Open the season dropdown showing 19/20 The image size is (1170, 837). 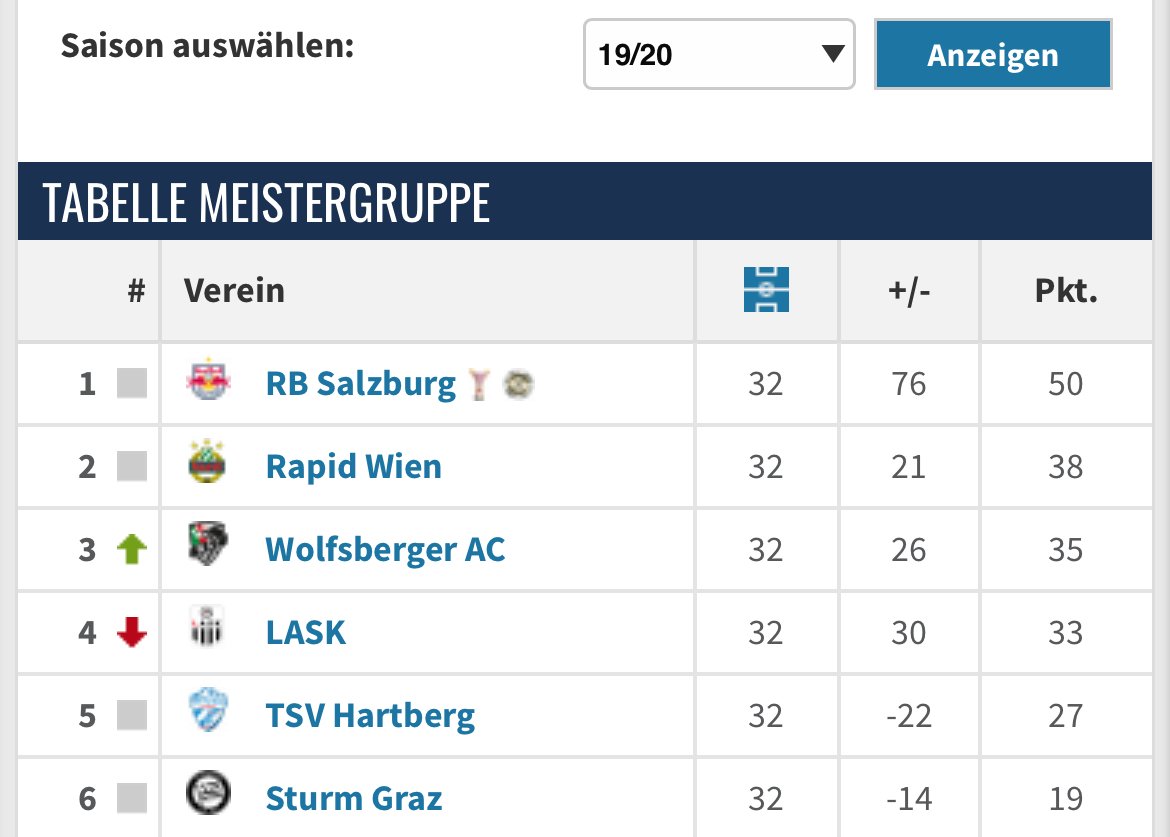[719, 54]
